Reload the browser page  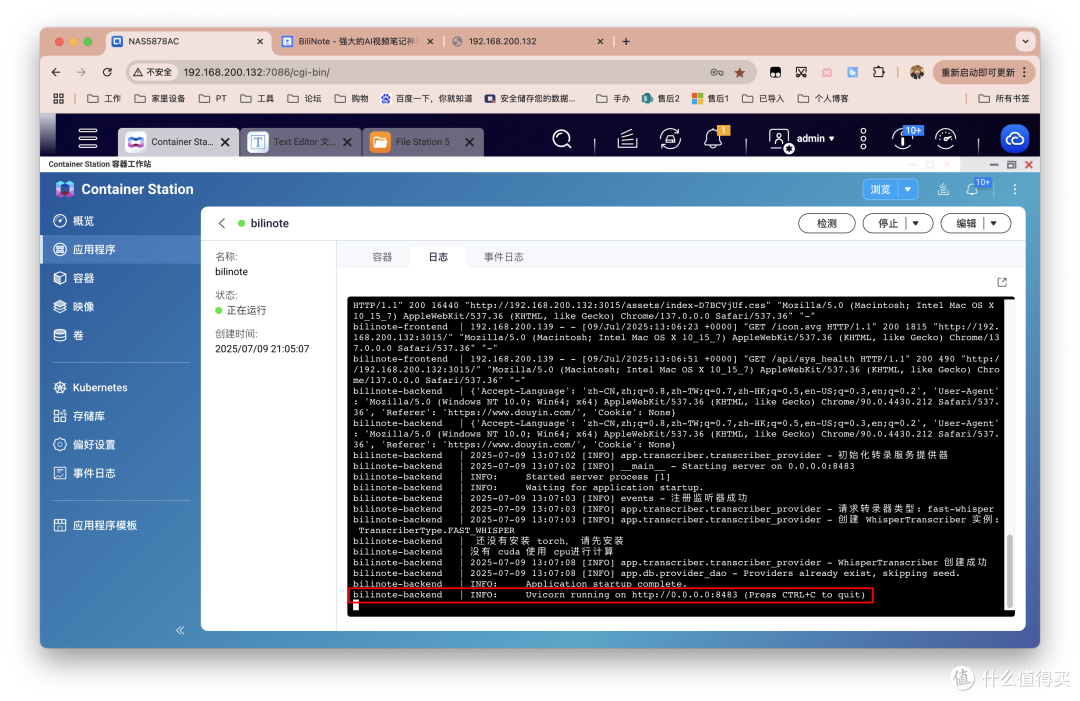tap(107, 72)
